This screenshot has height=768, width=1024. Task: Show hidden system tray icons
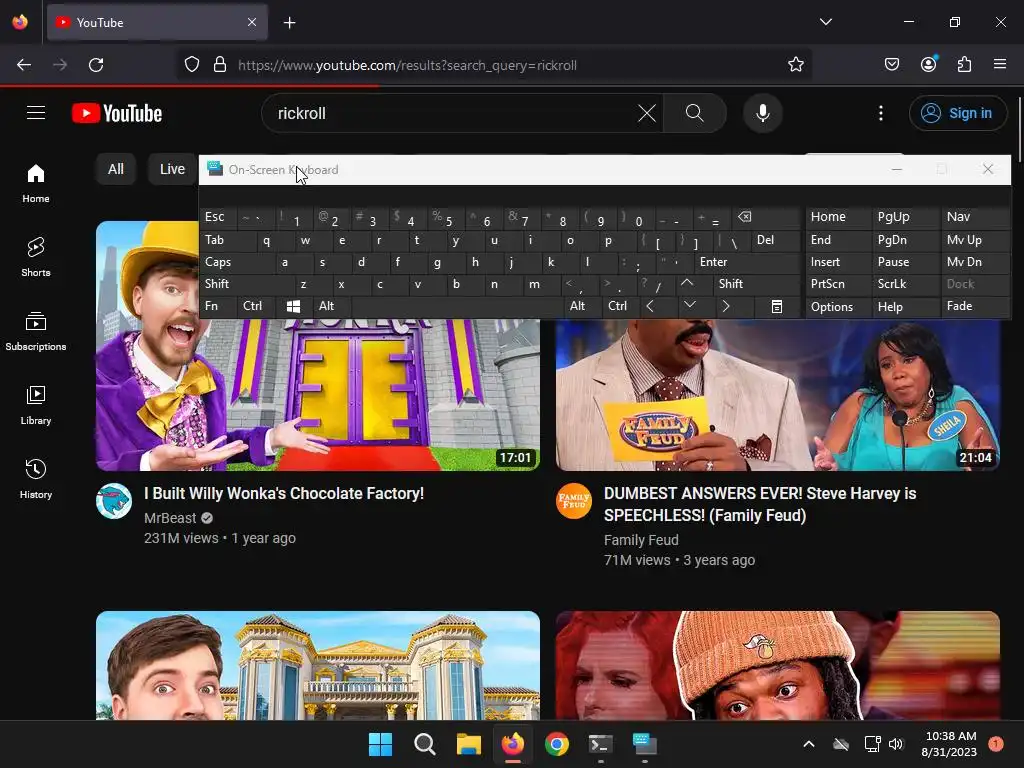[808, 744]
